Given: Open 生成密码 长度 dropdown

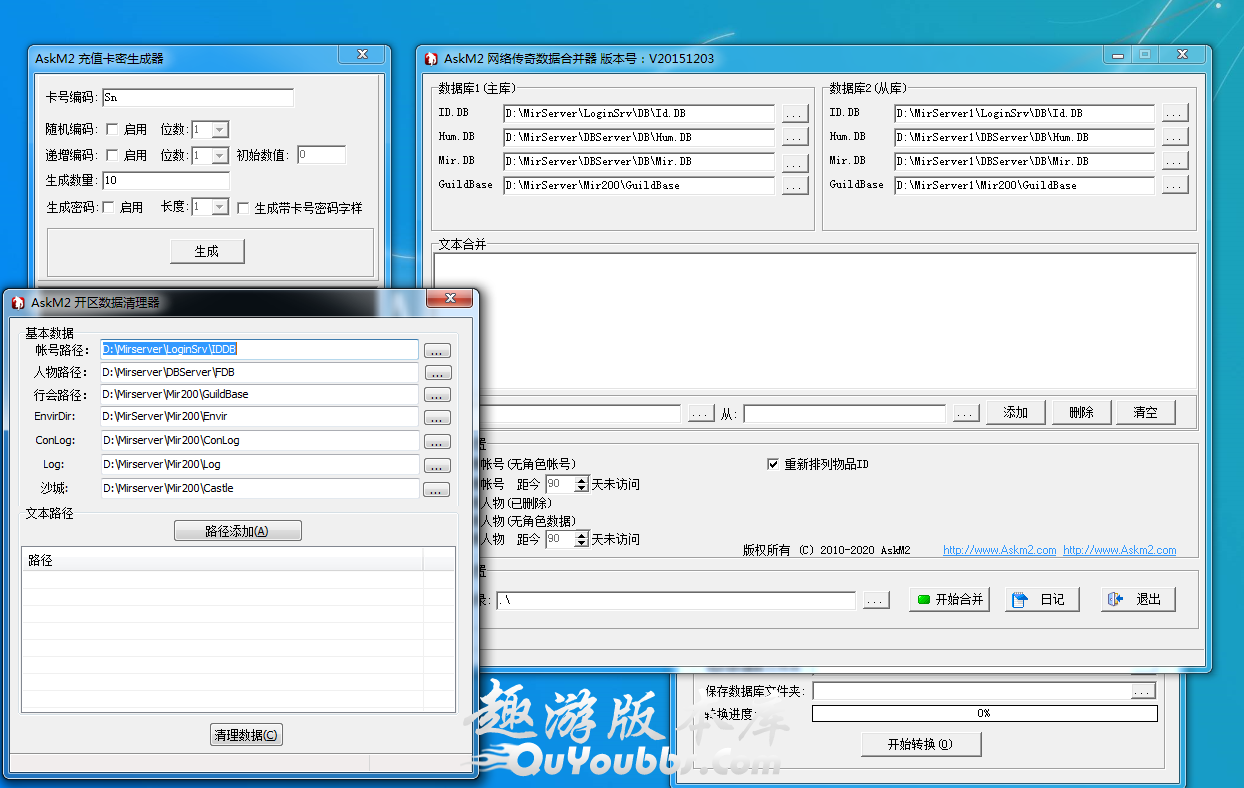Looking at the screenshot, I should pos(220,207).
